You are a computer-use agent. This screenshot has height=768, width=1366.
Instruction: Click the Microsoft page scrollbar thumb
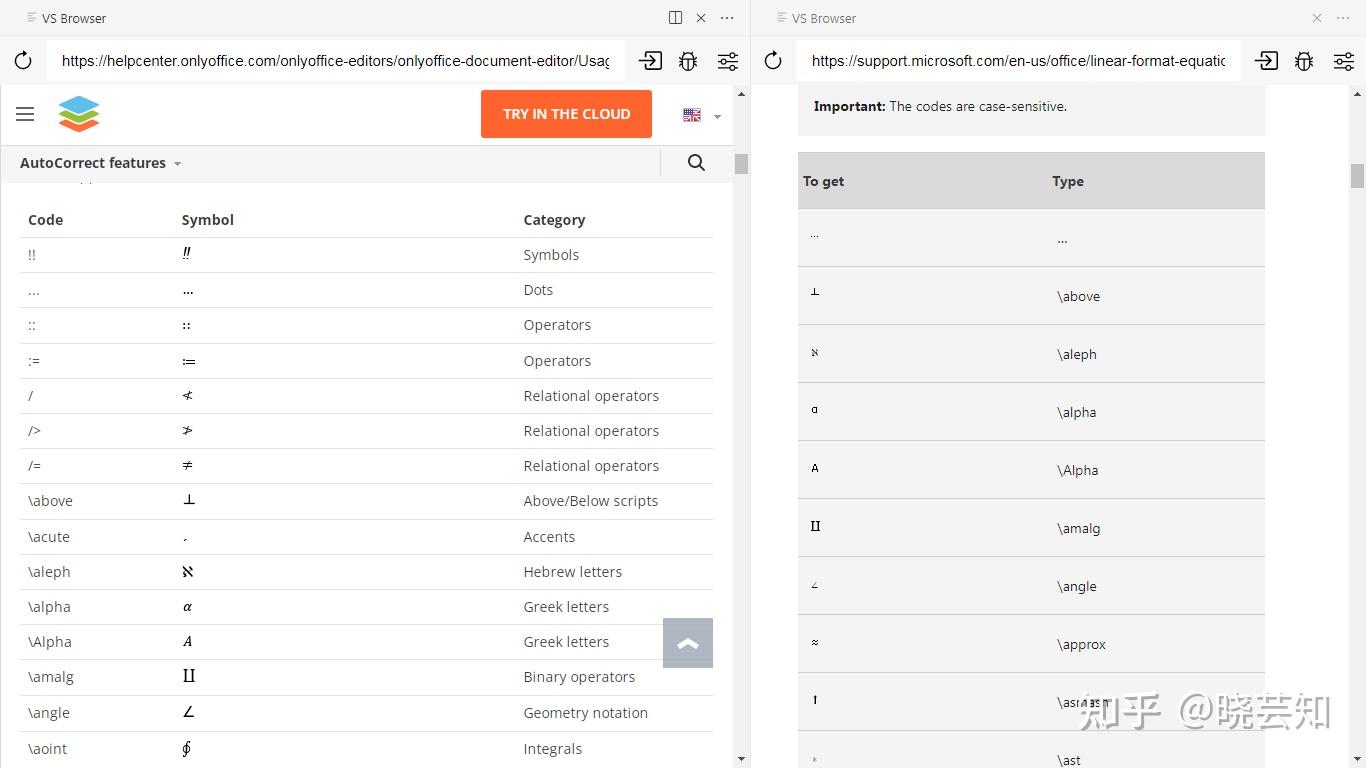click(1357, 176)
